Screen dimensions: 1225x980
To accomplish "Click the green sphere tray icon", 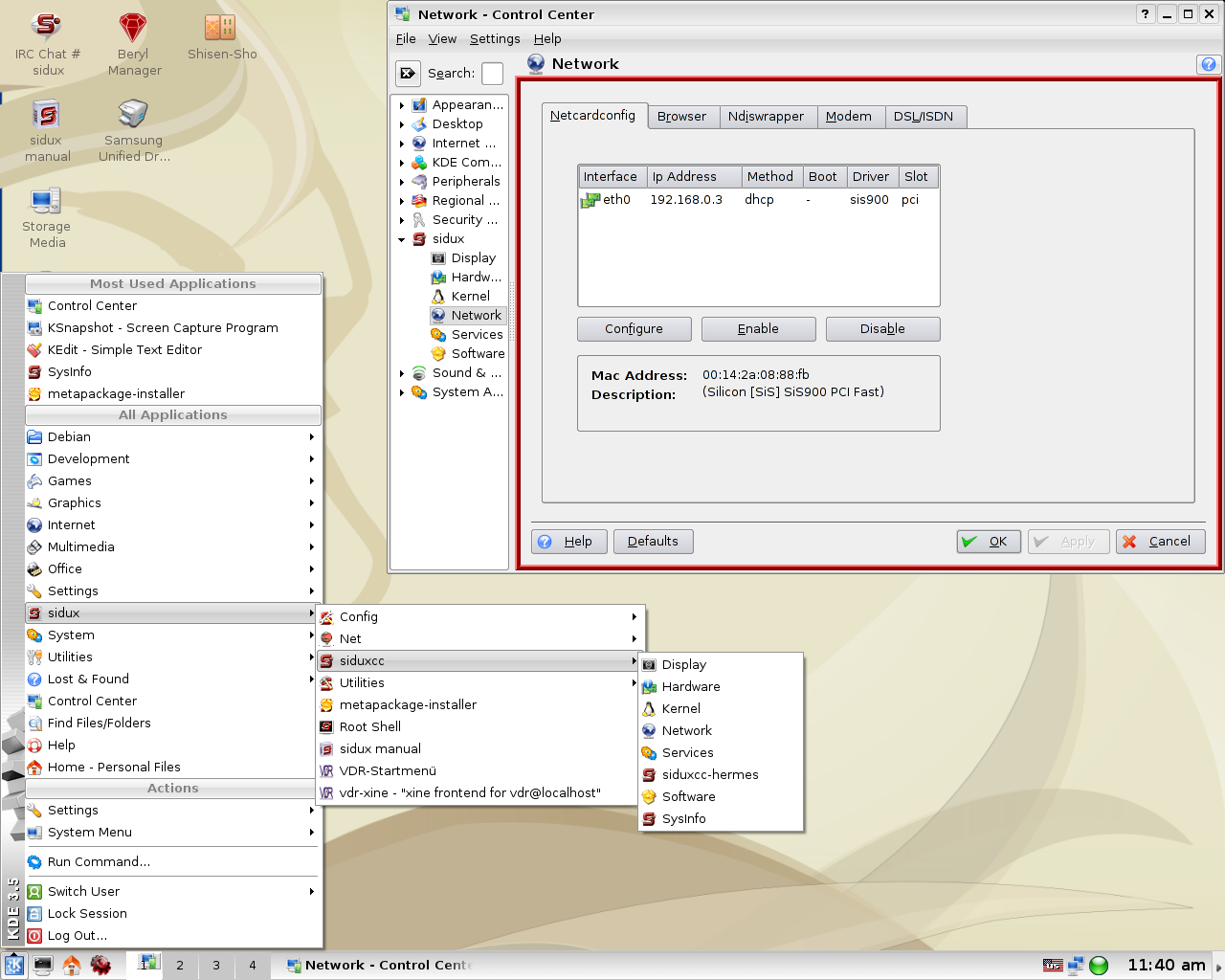I will [x=1099, y=965].
